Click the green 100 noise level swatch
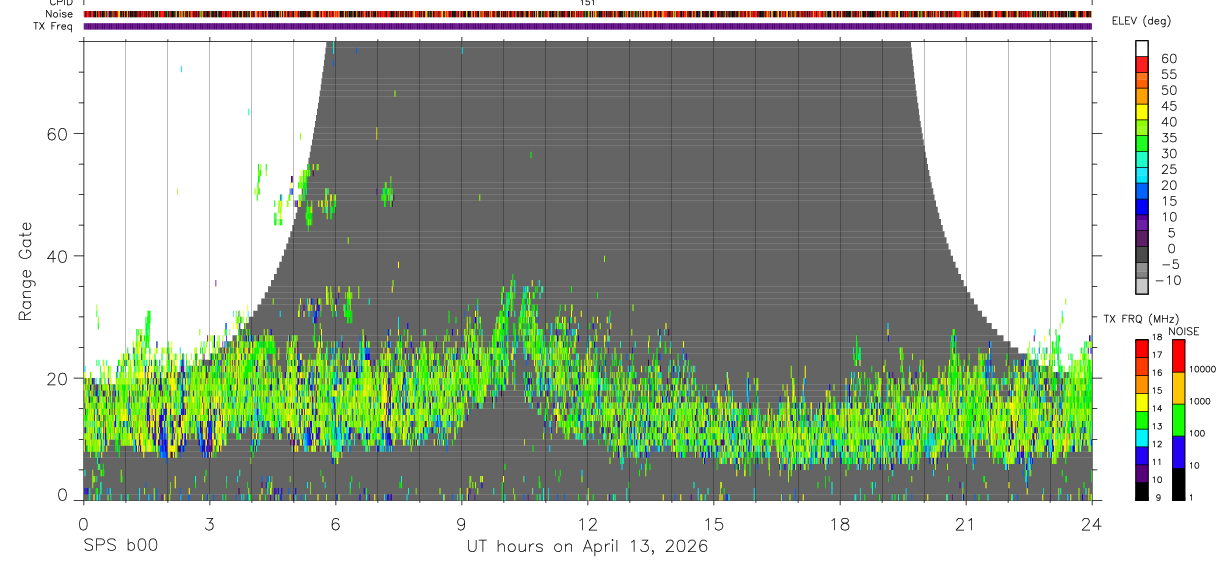Screen dimensions: 1228x567 pyautogui.click(x=1178, y=420)
